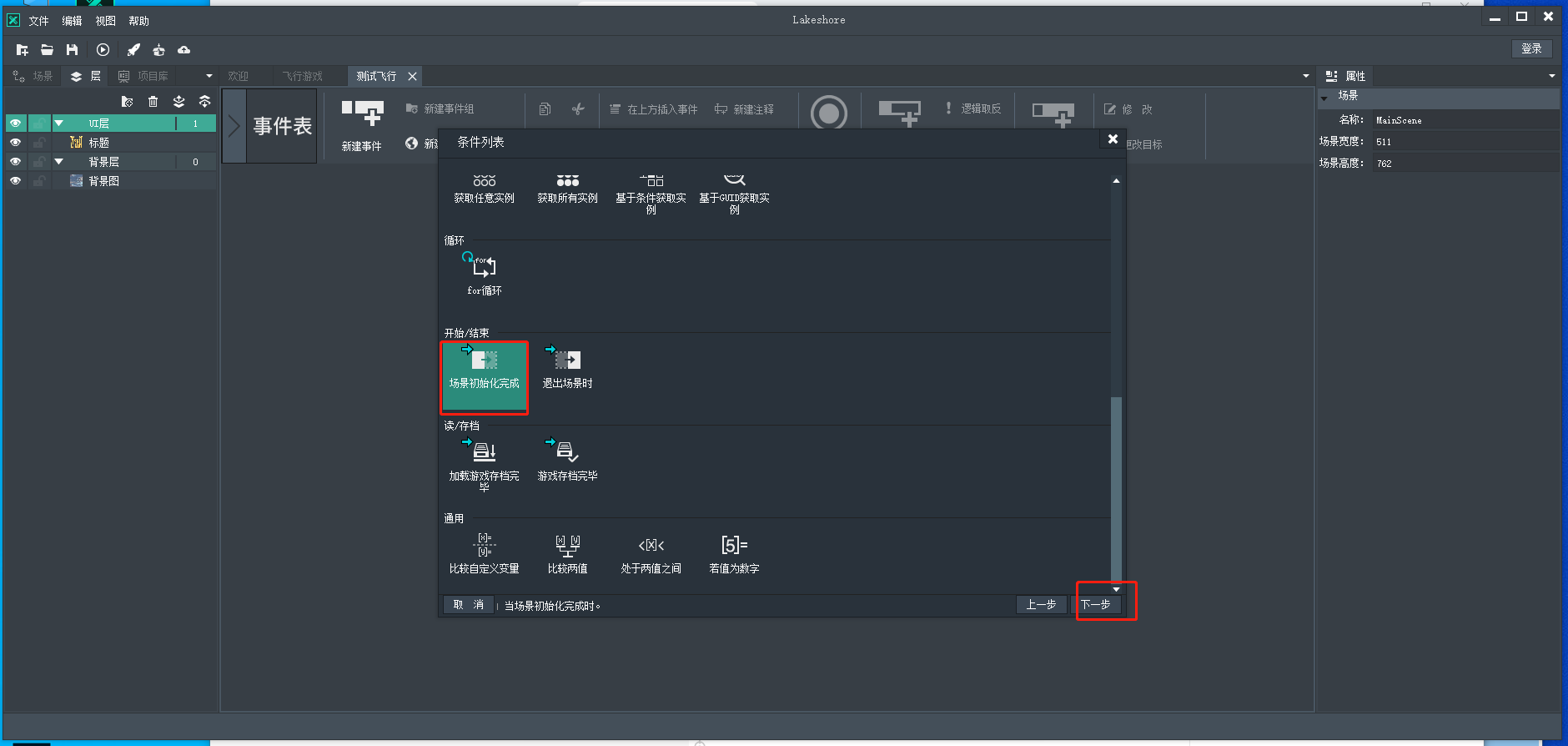Click the 新建注释 toolbar item
The height and width of the screenshot is (746, 1568).
(744, 109)
